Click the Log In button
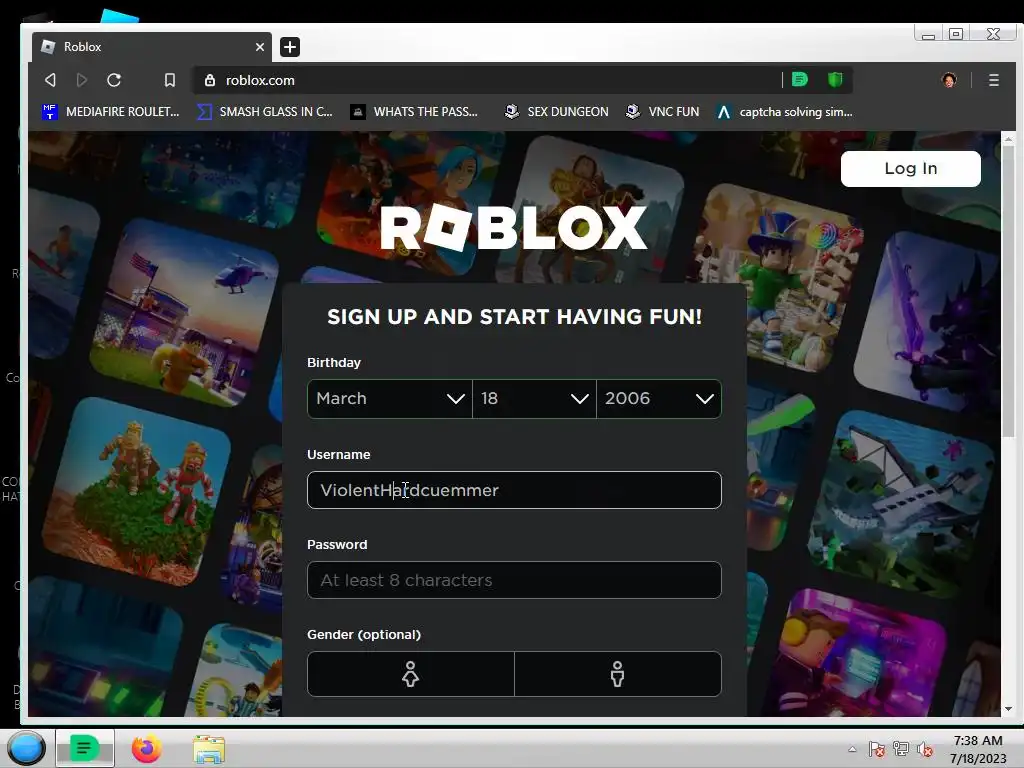This screenshot has height=768, width=1024. [910, 168]
